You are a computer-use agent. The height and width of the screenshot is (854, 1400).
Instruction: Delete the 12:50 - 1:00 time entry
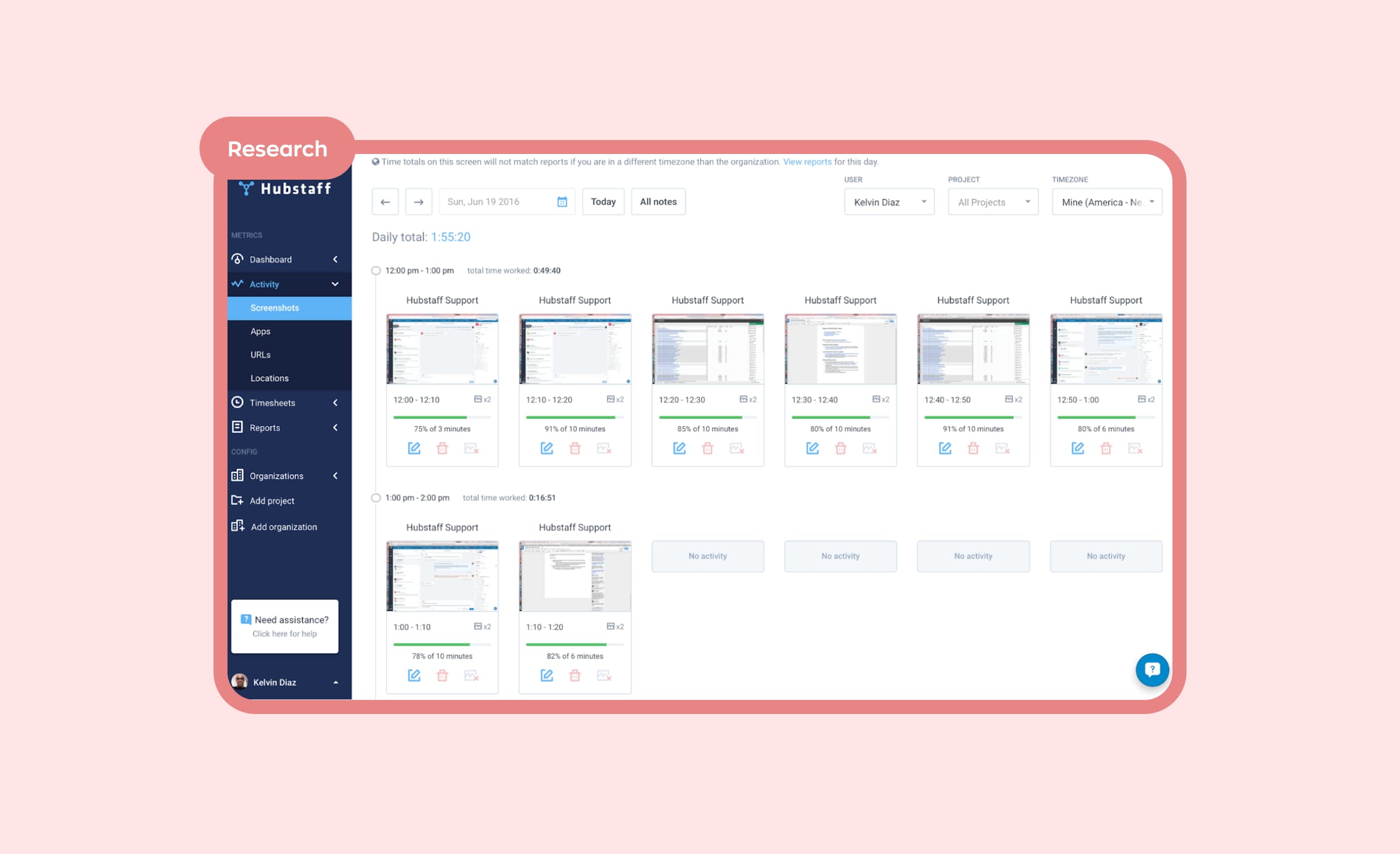point(1106,448)
